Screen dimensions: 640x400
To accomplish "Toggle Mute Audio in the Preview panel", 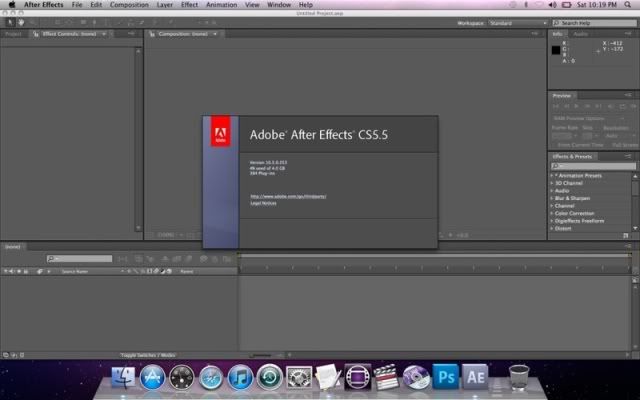I will (611, 106).
